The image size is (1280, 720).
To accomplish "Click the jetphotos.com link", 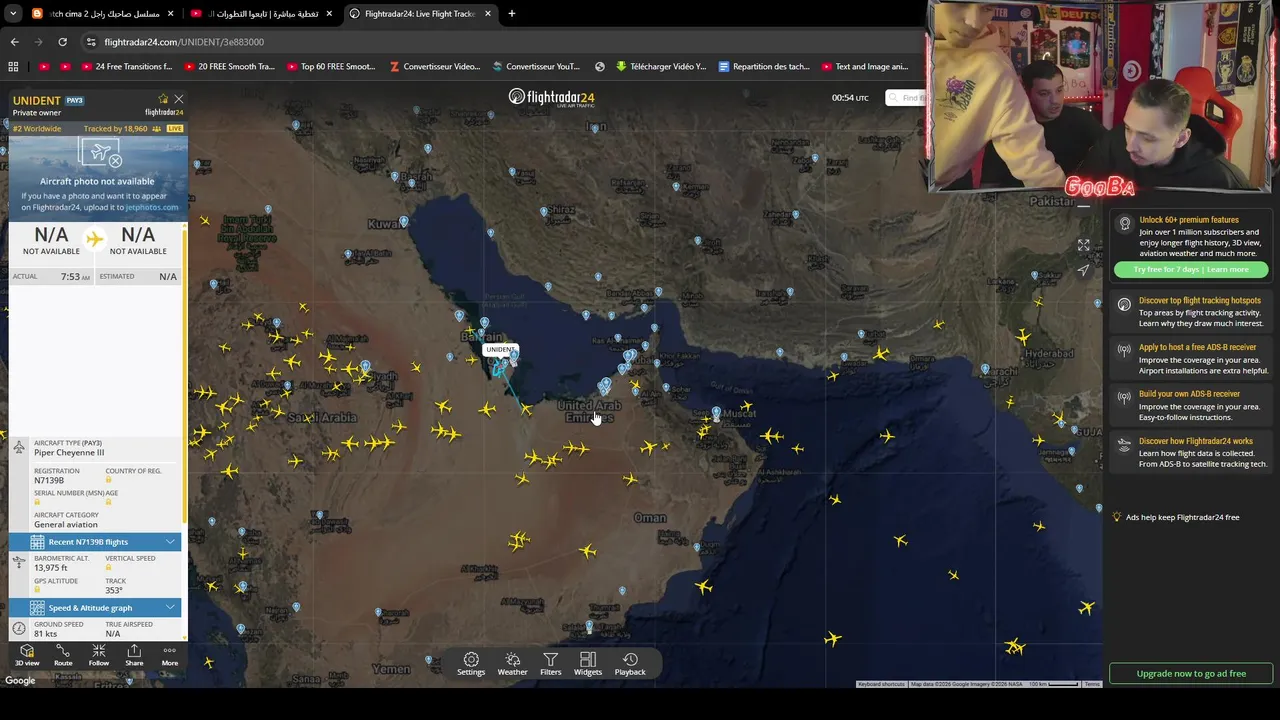I will click(152, 207).
